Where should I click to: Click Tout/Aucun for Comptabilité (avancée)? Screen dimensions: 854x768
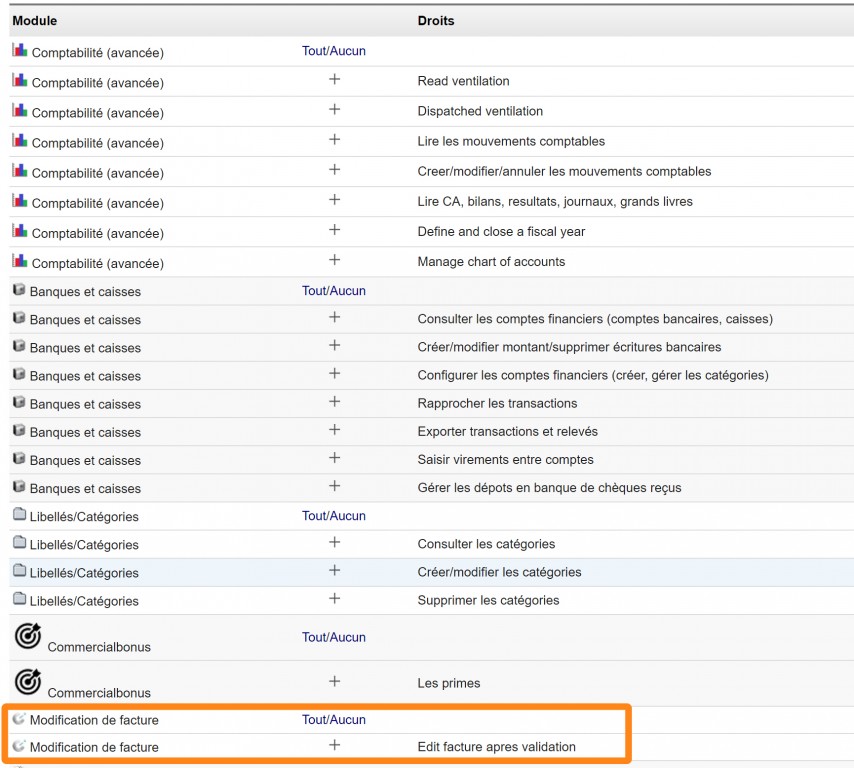pos(334,51)
